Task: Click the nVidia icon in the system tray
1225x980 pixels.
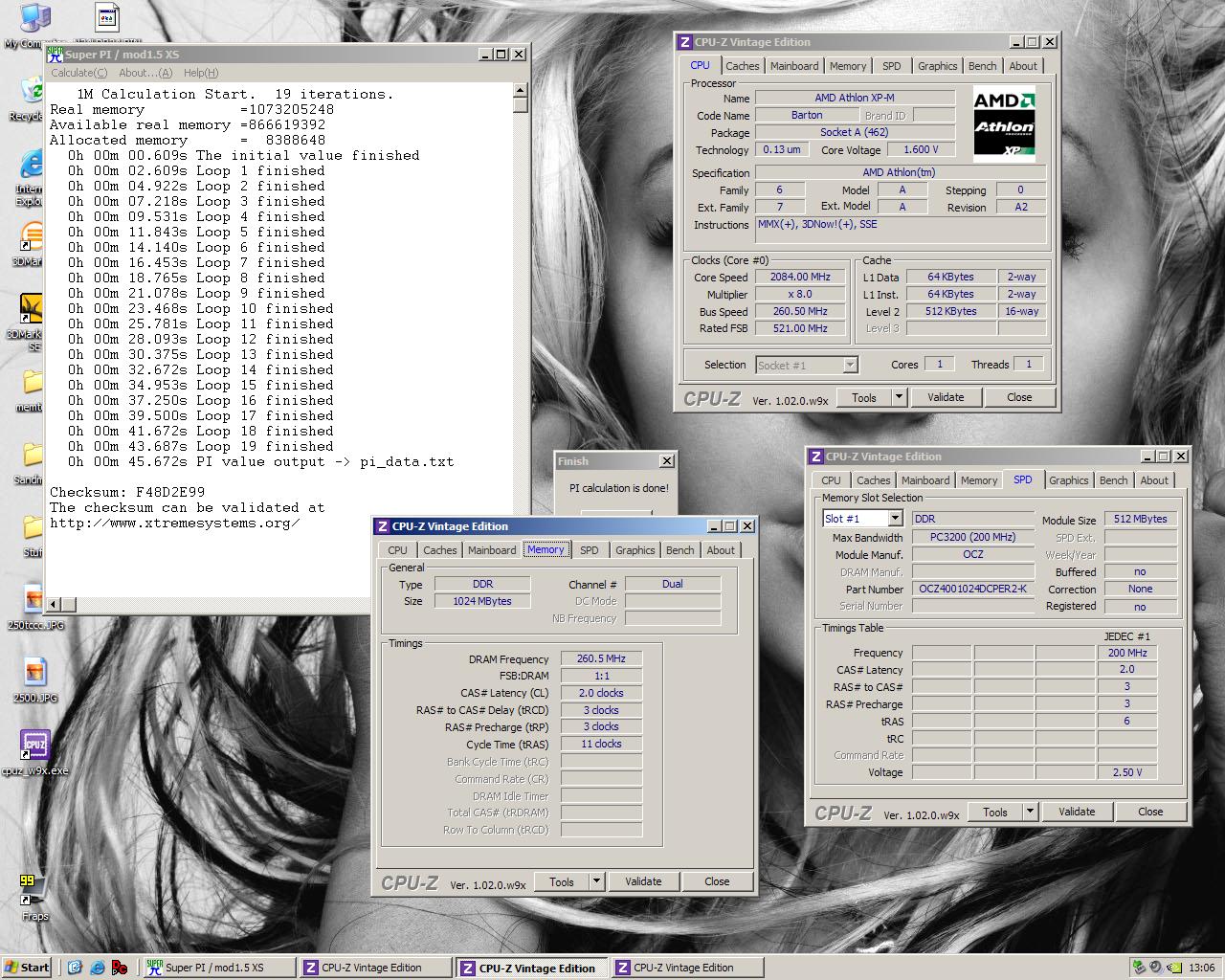Action: (x=1174, y=968)
